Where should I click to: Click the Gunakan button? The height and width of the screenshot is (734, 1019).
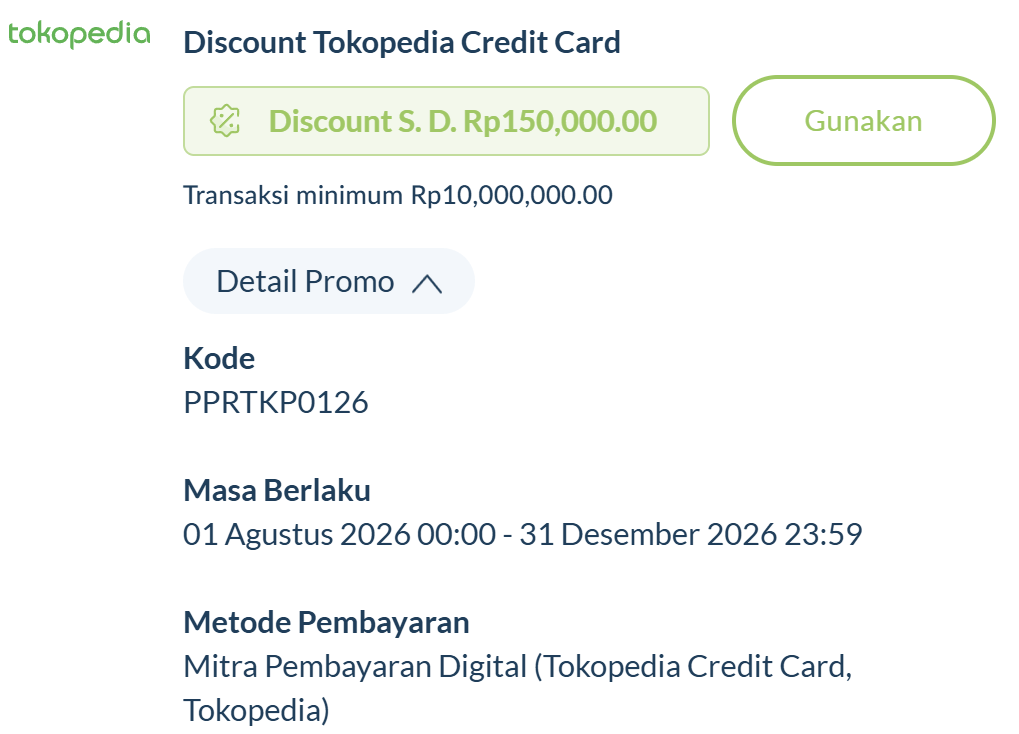click(864, 121)
